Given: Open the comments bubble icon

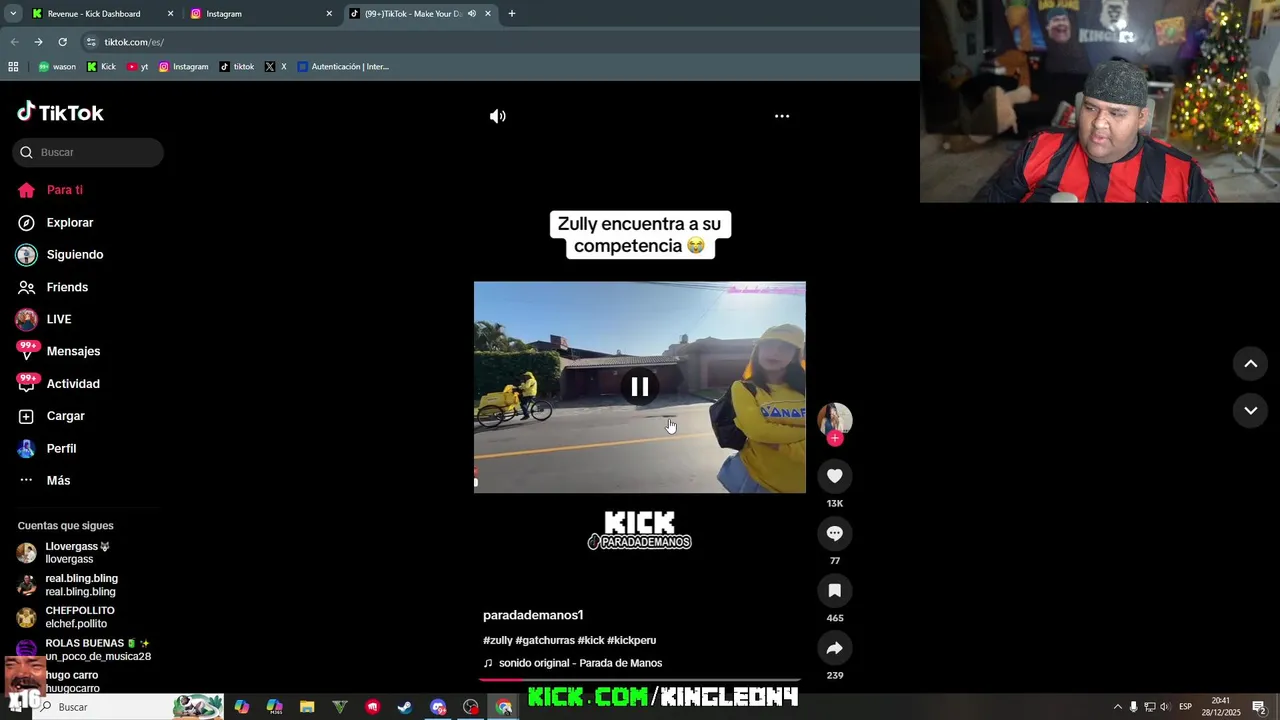Looking at the screenshot, I should (x=835, y=533).
